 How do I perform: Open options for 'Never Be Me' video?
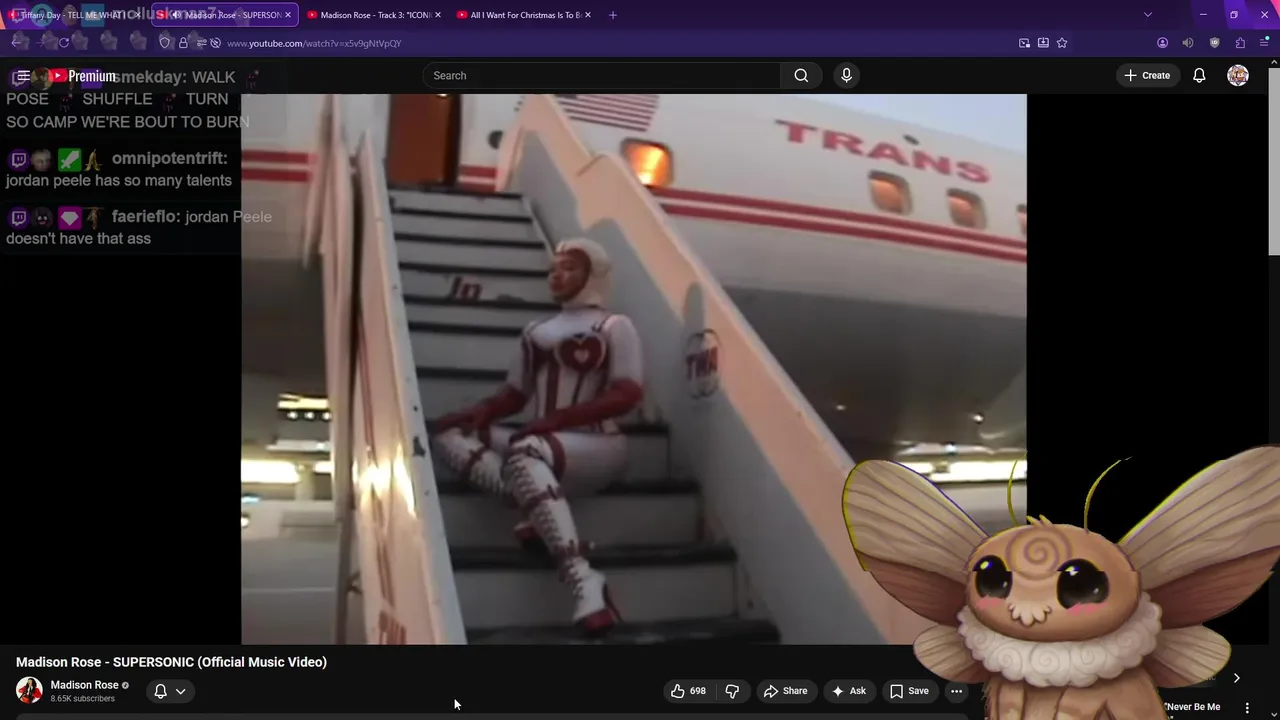pyautogui.click(x=1247, y=707)
